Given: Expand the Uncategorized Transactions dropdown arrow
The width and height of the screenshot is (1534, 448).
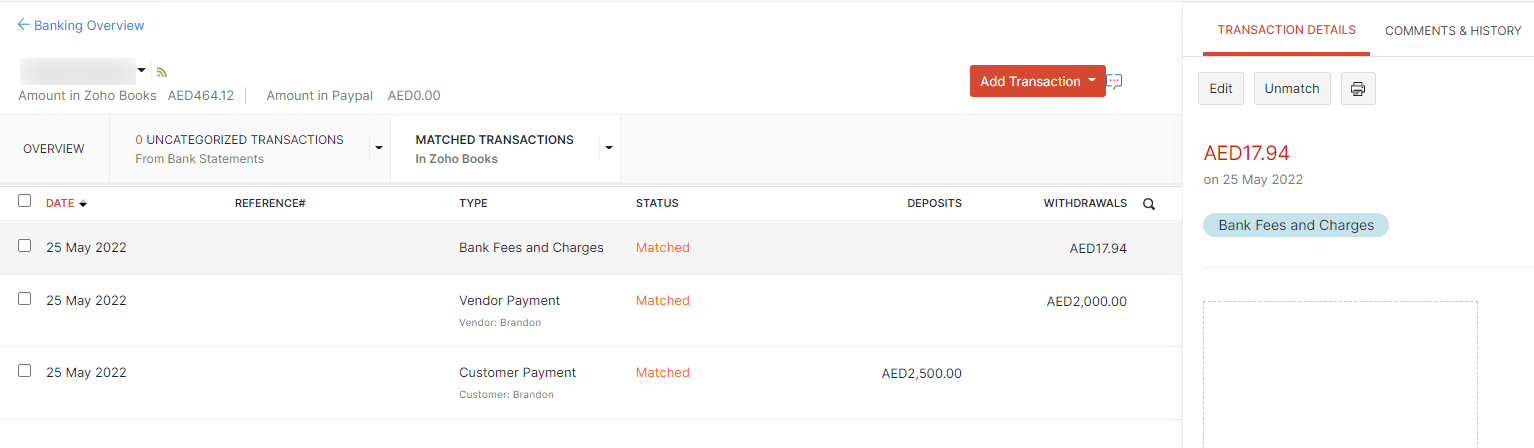Looking at the screenshot, I should coord(379,148).
